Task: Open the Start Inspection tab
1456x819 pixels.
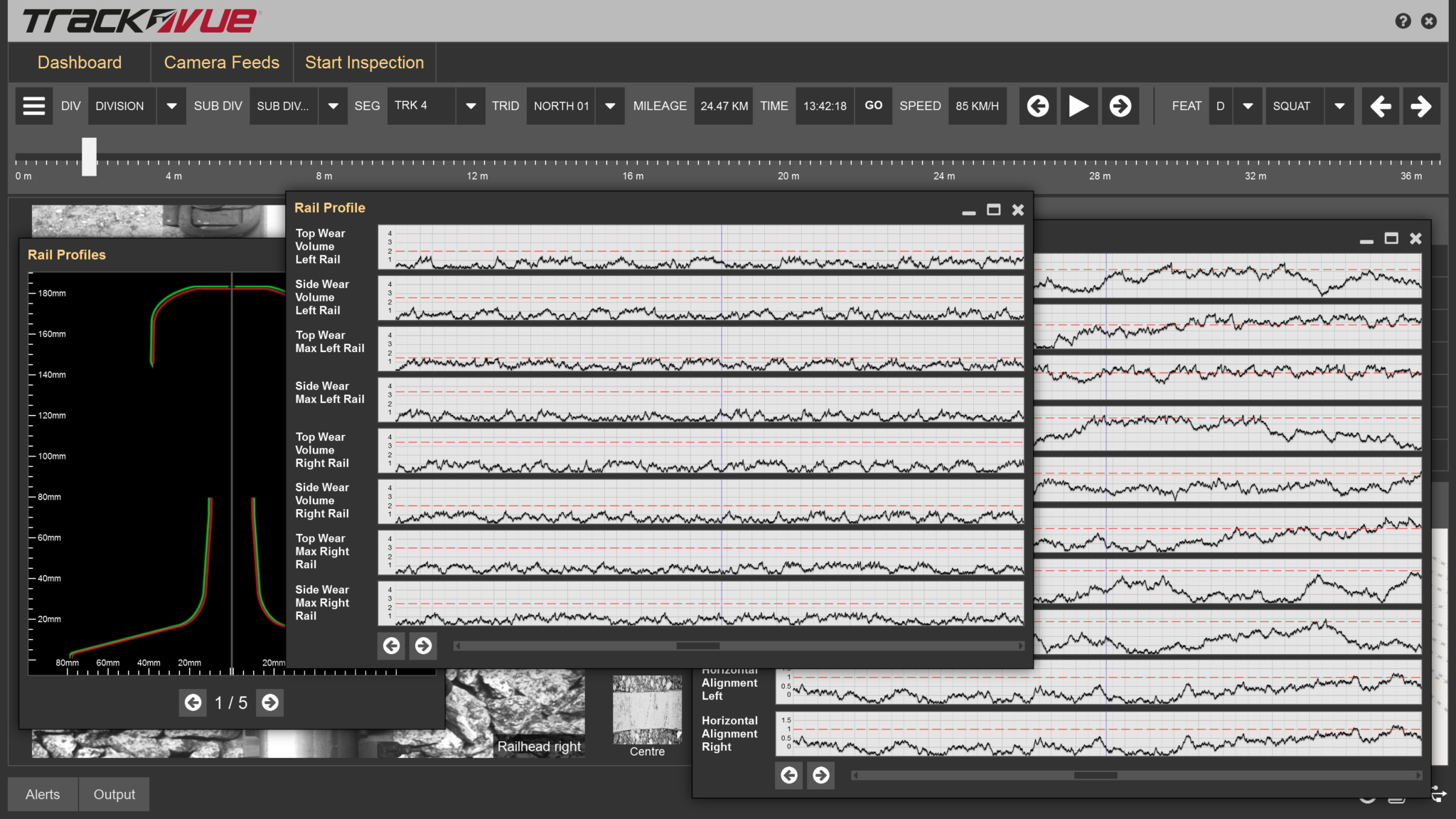Action: (x=364, y=63)
